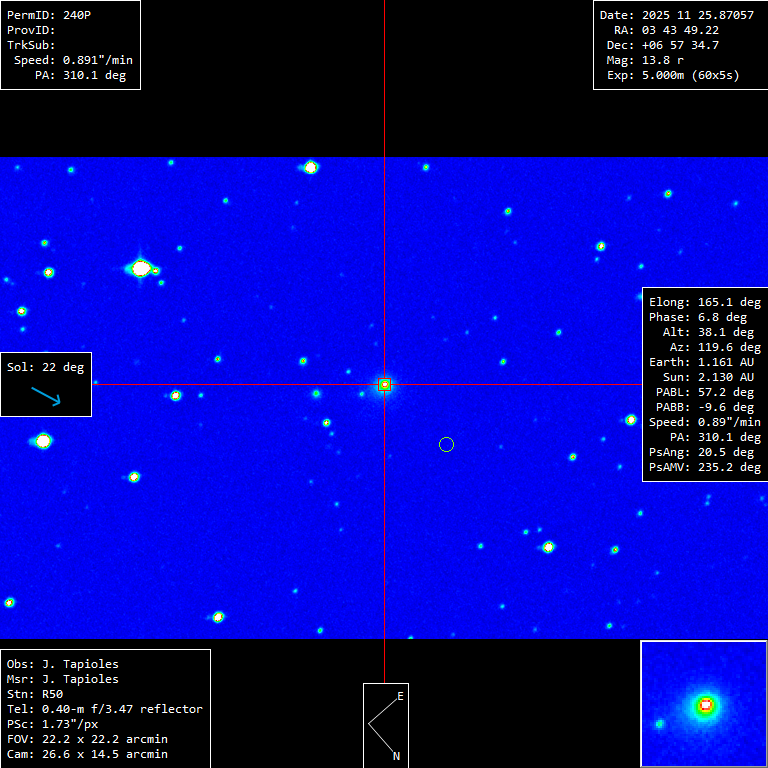Click the brightest saturated star at upper left

point(141,268)
